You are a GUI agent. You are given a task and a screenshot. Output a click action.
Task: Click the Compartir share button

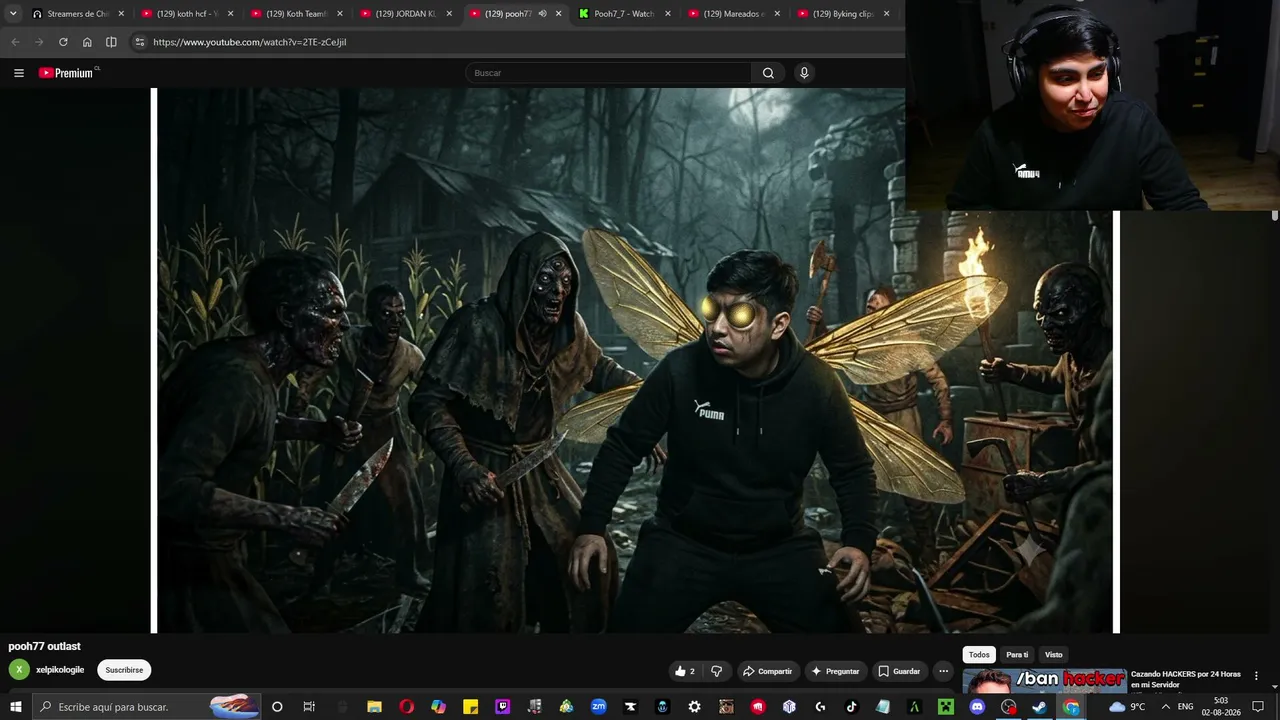pyautogui.click(x=767, y=671)
